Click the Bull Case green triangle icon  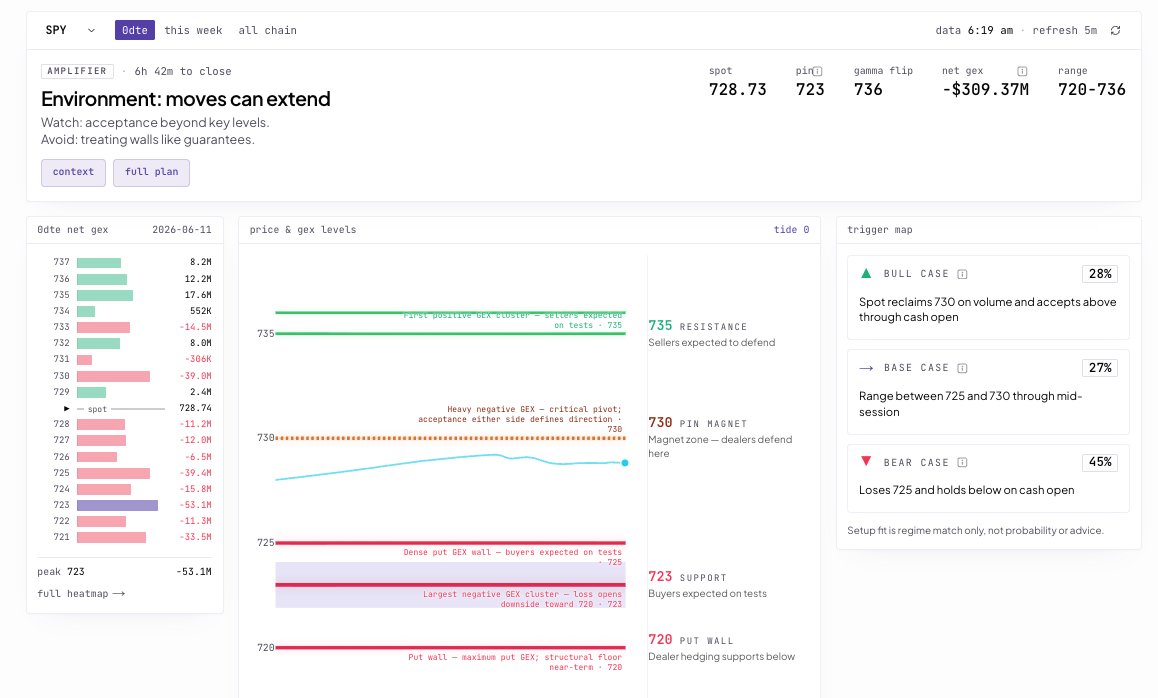pos(866,273)
